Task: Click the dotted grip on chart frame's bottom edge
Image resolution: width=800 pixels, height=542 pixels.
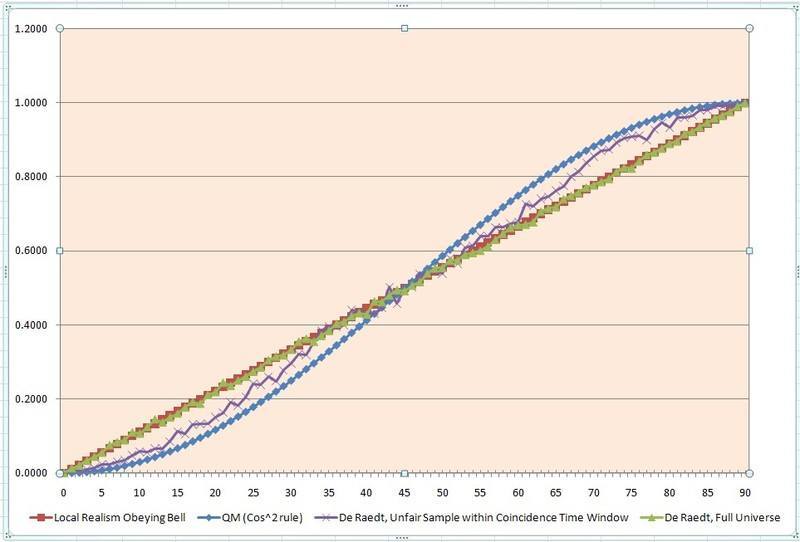Action: coord(402,537)
